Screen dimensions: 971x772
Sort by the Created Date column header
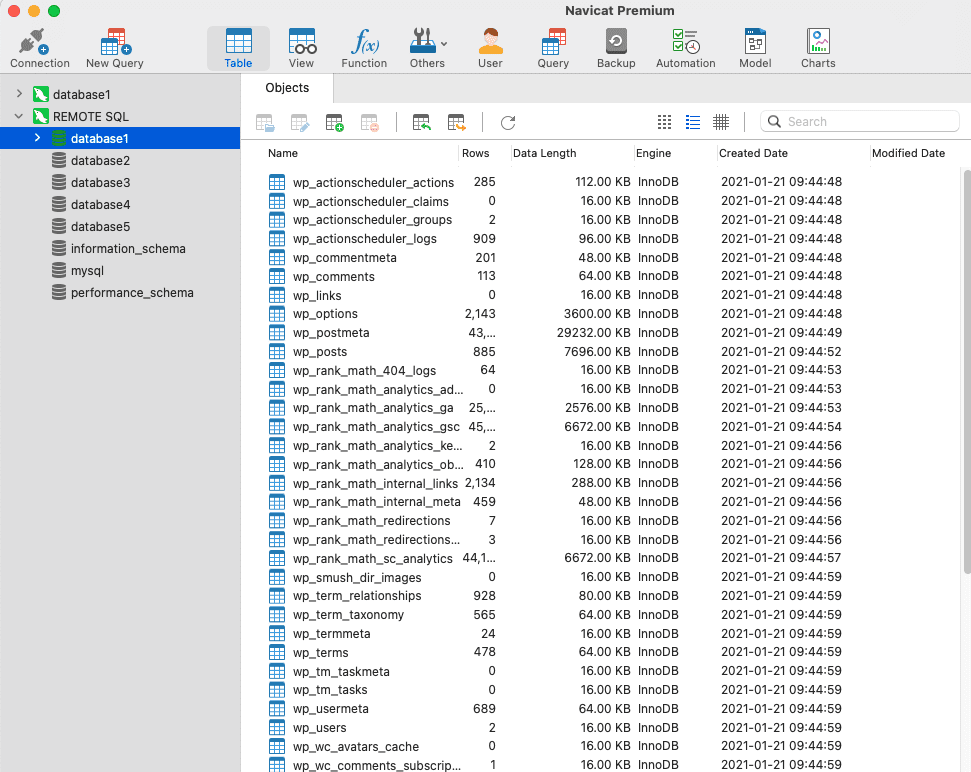(x=753, y=153)
